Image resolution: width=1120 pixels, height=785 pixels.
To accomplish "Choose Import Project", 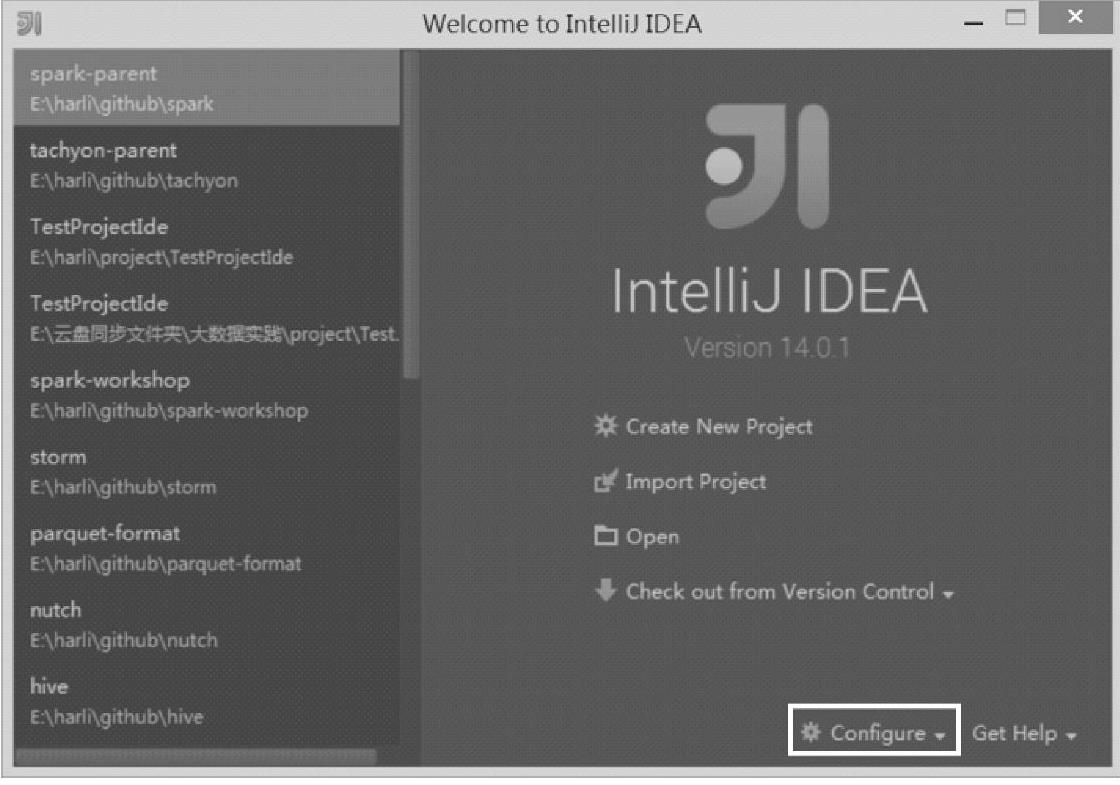I will point(695,481).
